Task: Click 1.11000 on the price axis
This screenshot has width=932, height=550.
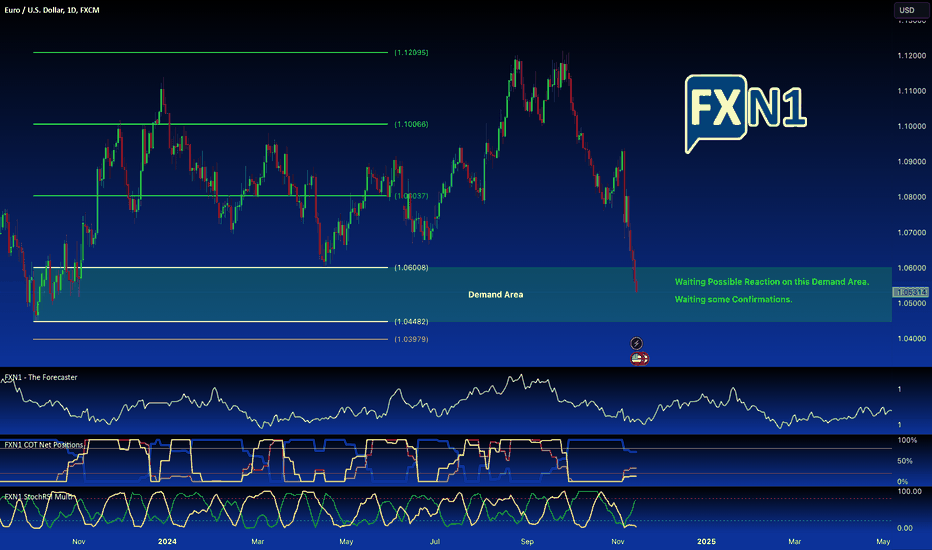Action: tap(912, 91)
